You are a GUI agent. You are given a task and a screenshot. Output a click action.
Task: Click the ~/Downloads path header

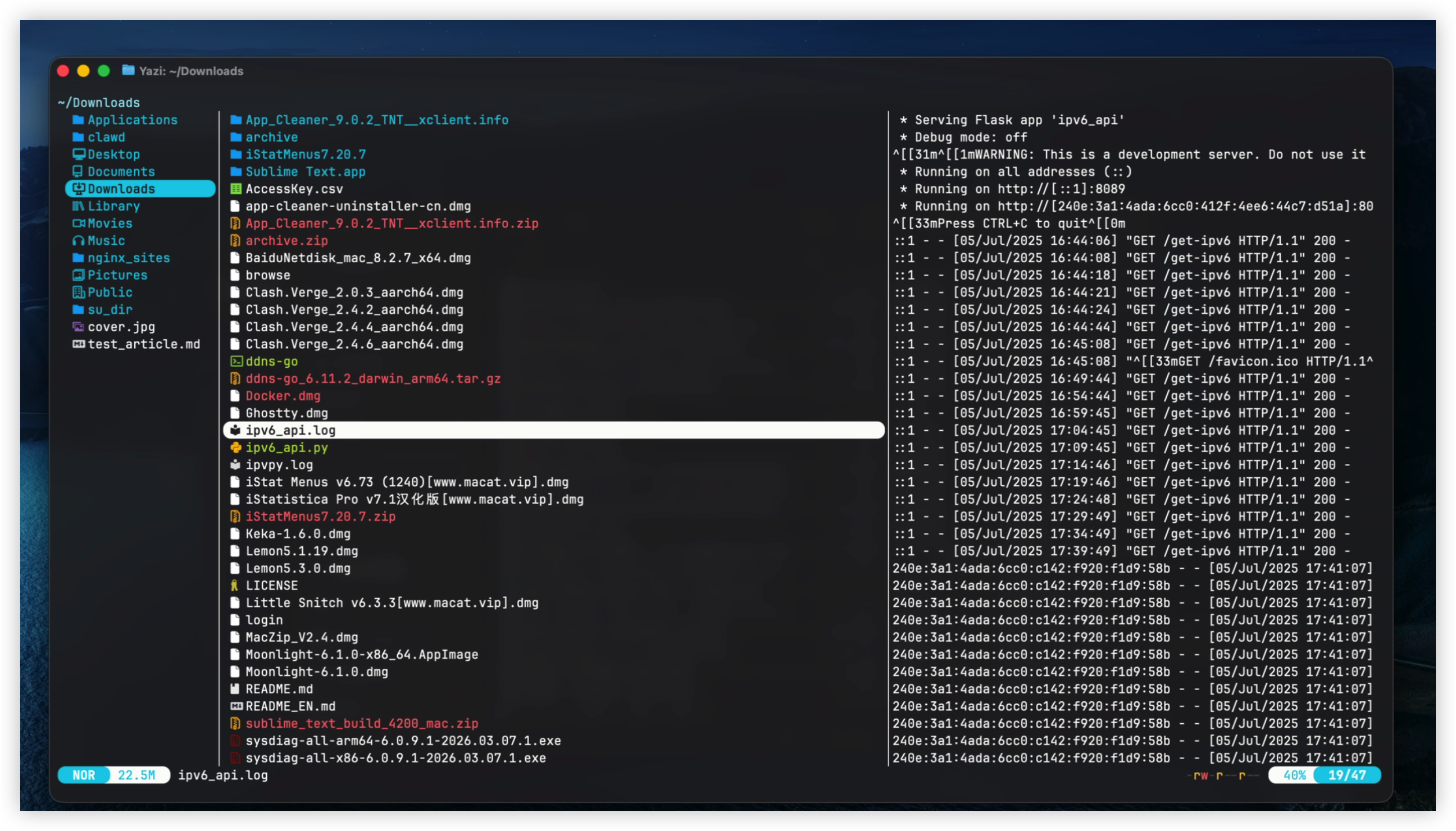(99, 103)
